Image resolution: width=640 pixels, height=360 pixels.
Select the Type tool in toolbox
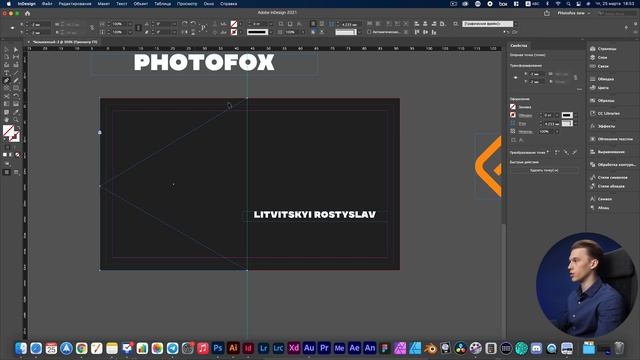pos(7,73)
